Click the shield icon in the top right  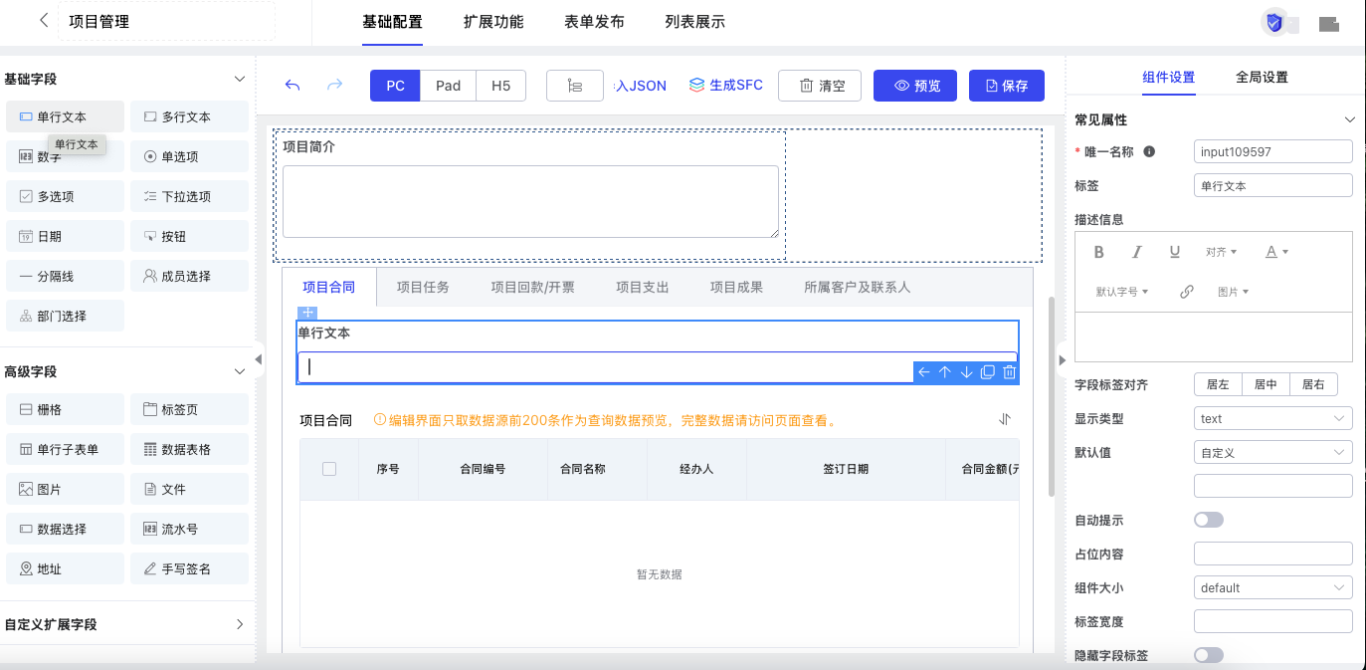[x=1274, y=23]
